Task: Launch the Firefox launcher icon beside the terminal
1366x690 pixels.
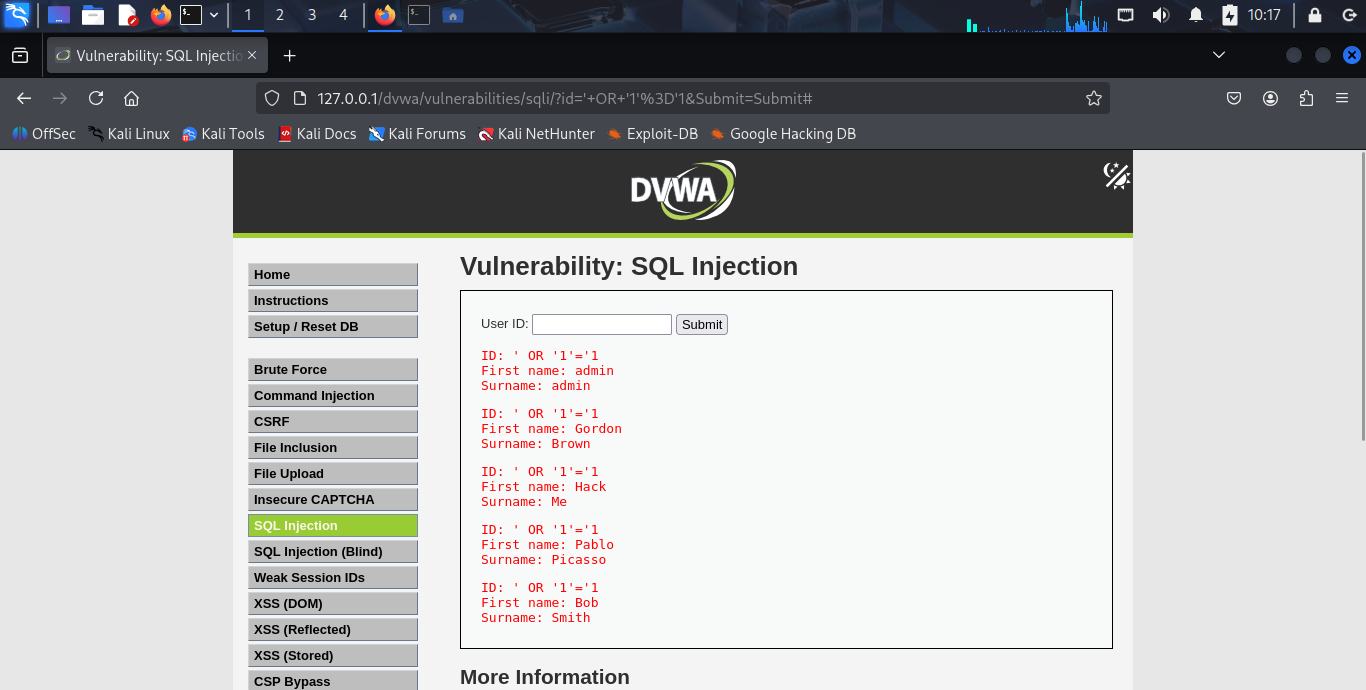Action: click(x=160, y=15)
